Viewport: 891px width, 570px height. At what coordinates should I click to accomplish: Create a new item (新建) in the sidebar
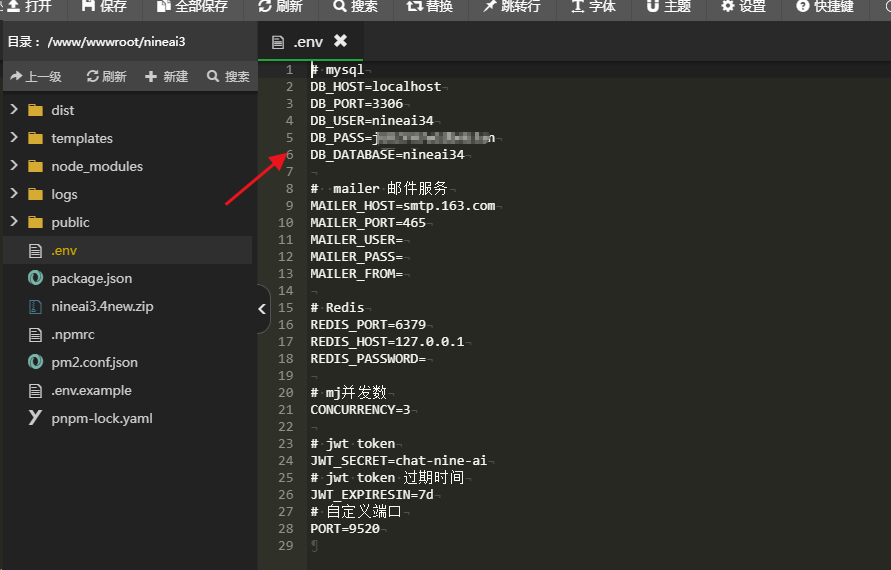[166, 76]
